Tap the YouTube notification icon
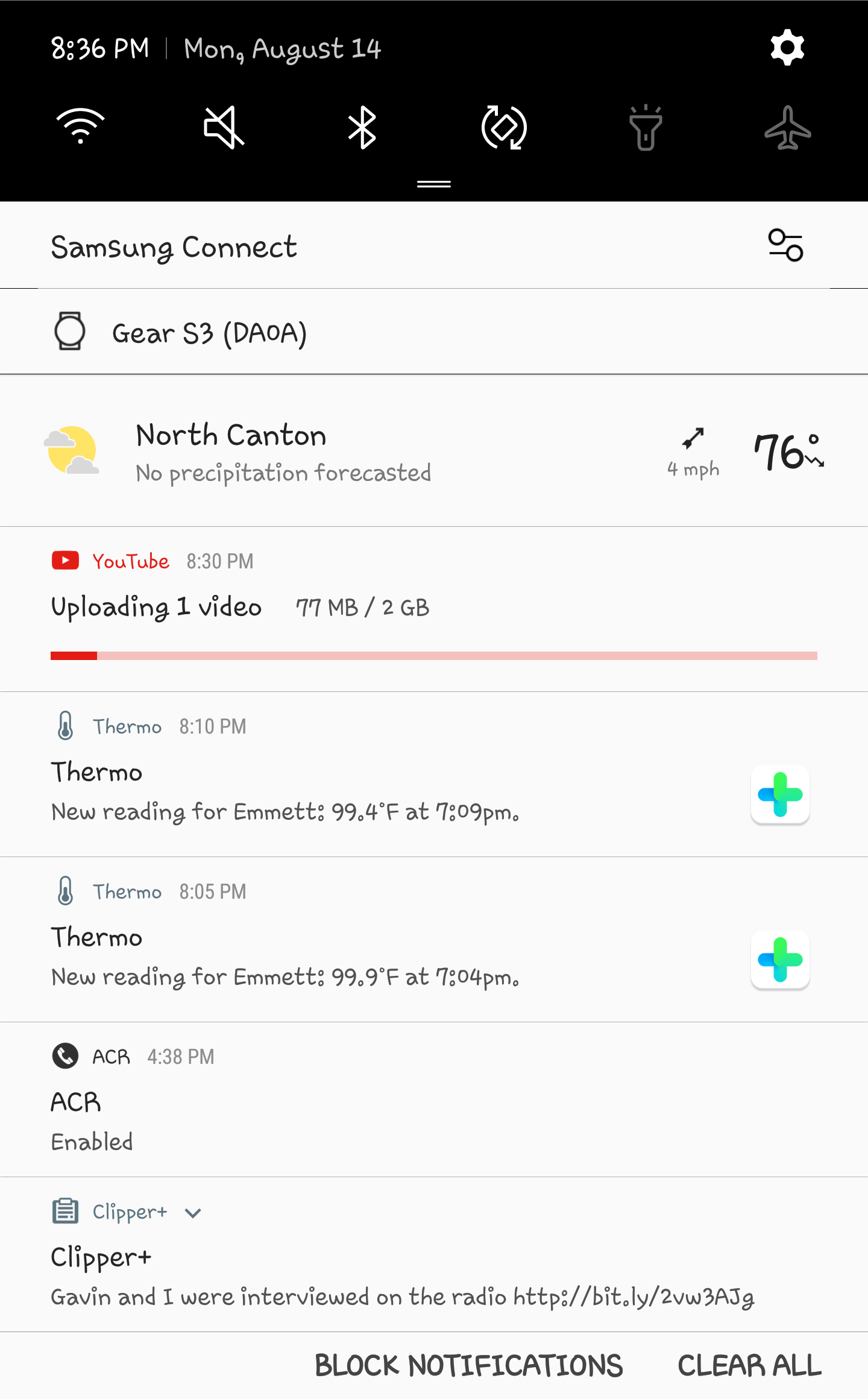The image size is (868, 1399). click(65, 561)
